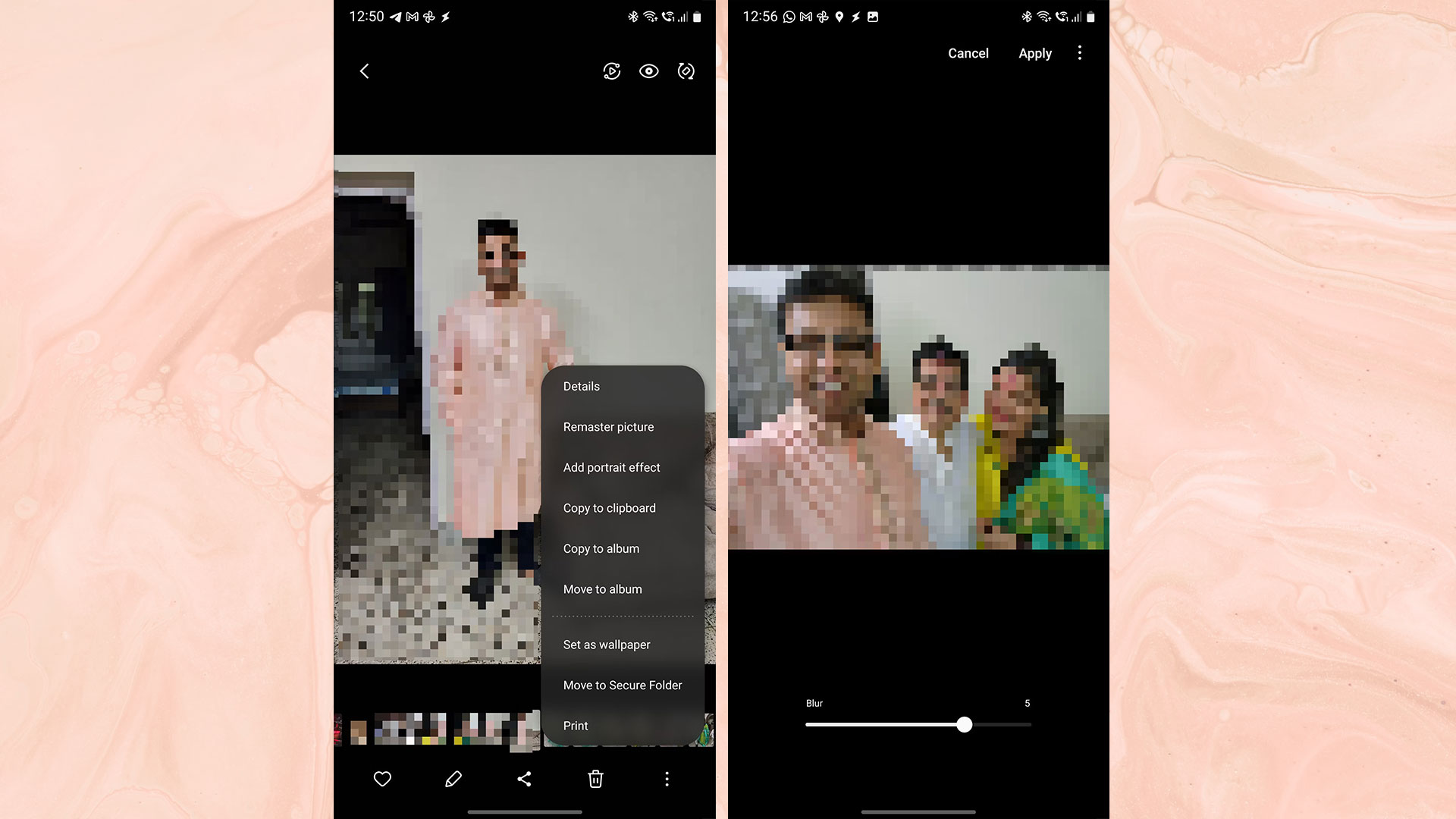Select Move to album from context menu

pyautogui.click(x=602, y=589)
